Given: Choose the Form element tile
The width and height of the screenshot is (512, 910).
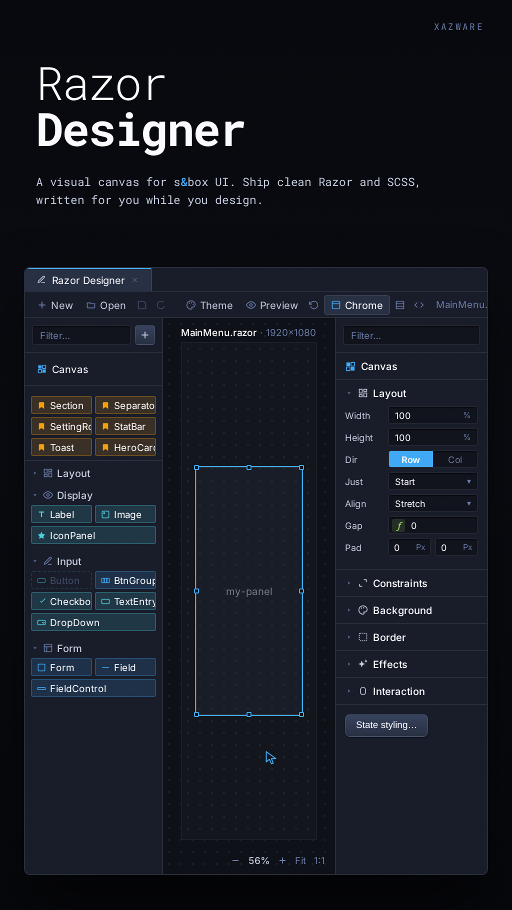Looking at the screenshot, I should 62,667.
